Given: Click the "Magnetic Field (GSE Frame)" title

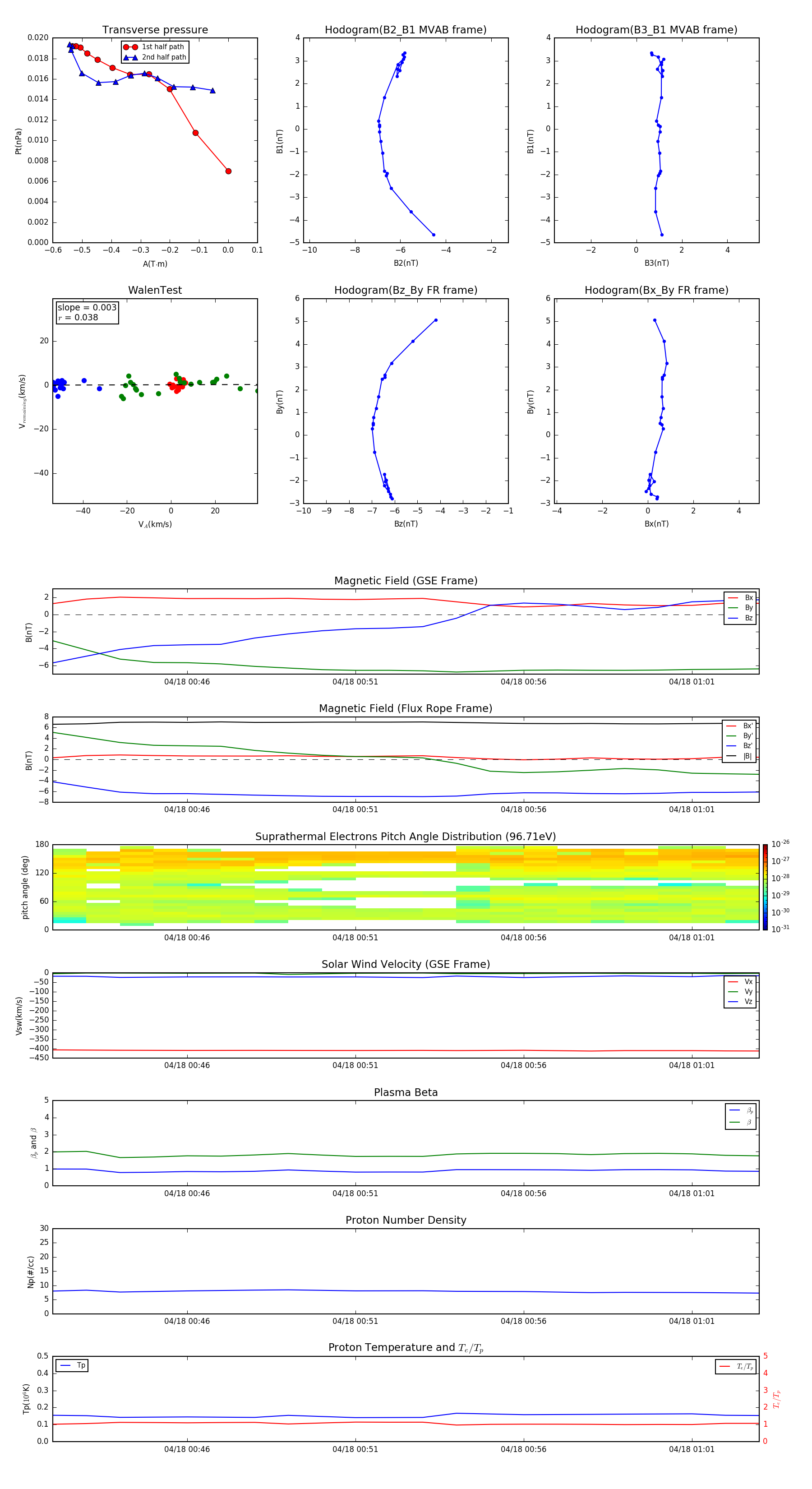Looking at the screenshot, I should 406,581.
